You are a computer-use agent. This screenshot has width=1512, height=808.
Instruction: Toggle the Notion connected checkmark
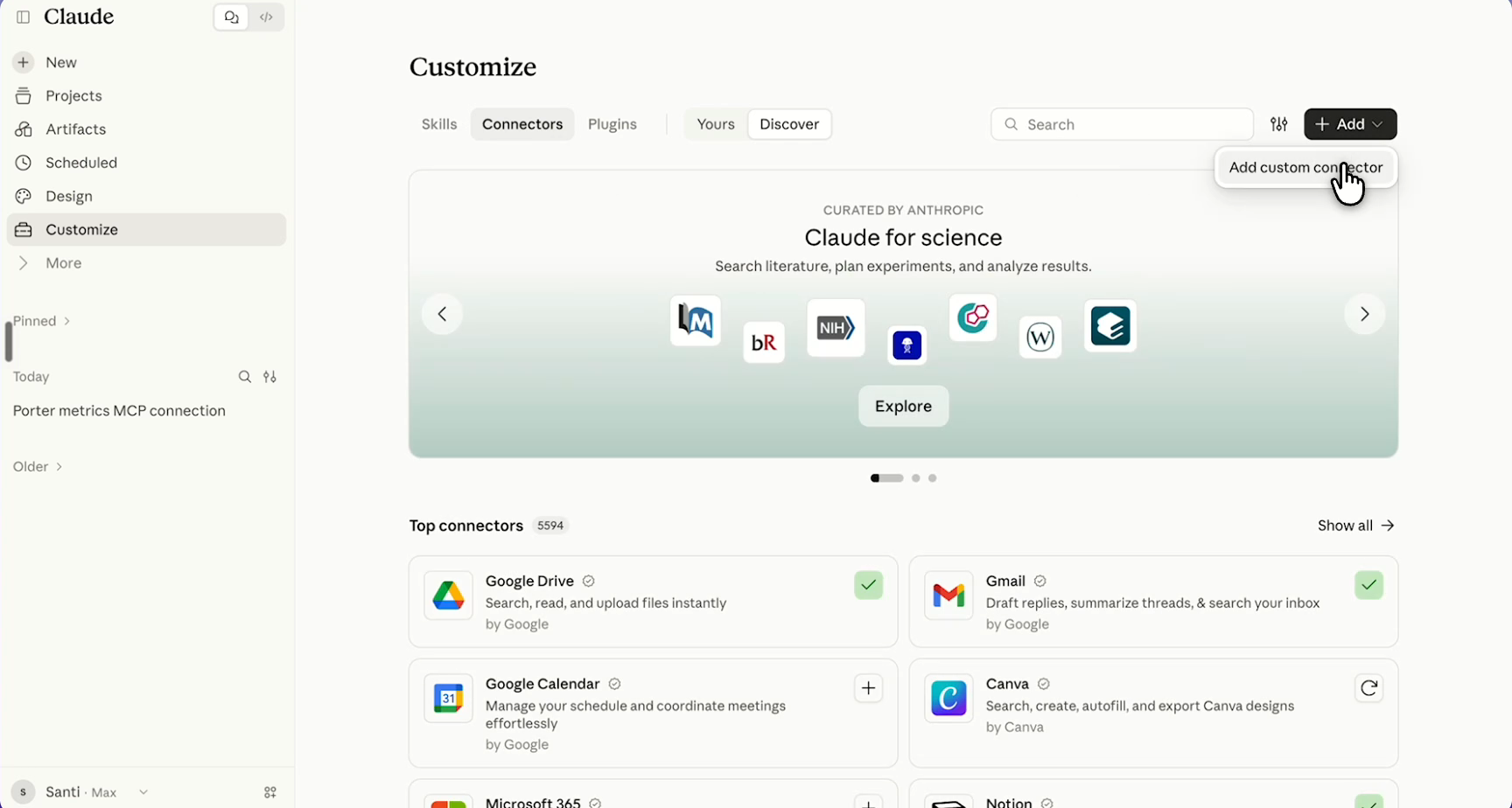click(1369, 802)
